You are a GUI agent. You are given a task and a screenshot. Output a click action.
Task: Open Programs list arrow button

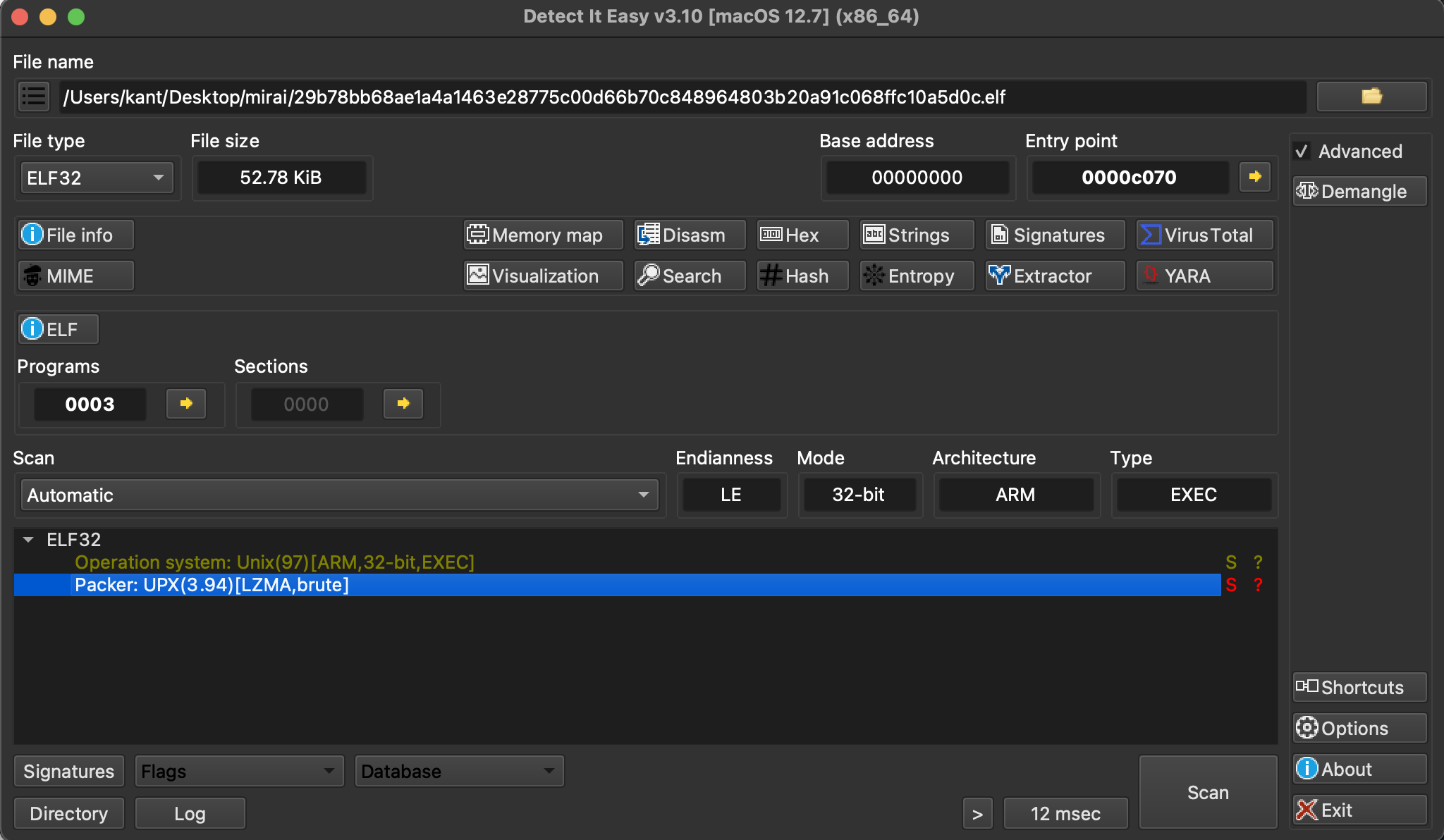click(x=186, y=404)
